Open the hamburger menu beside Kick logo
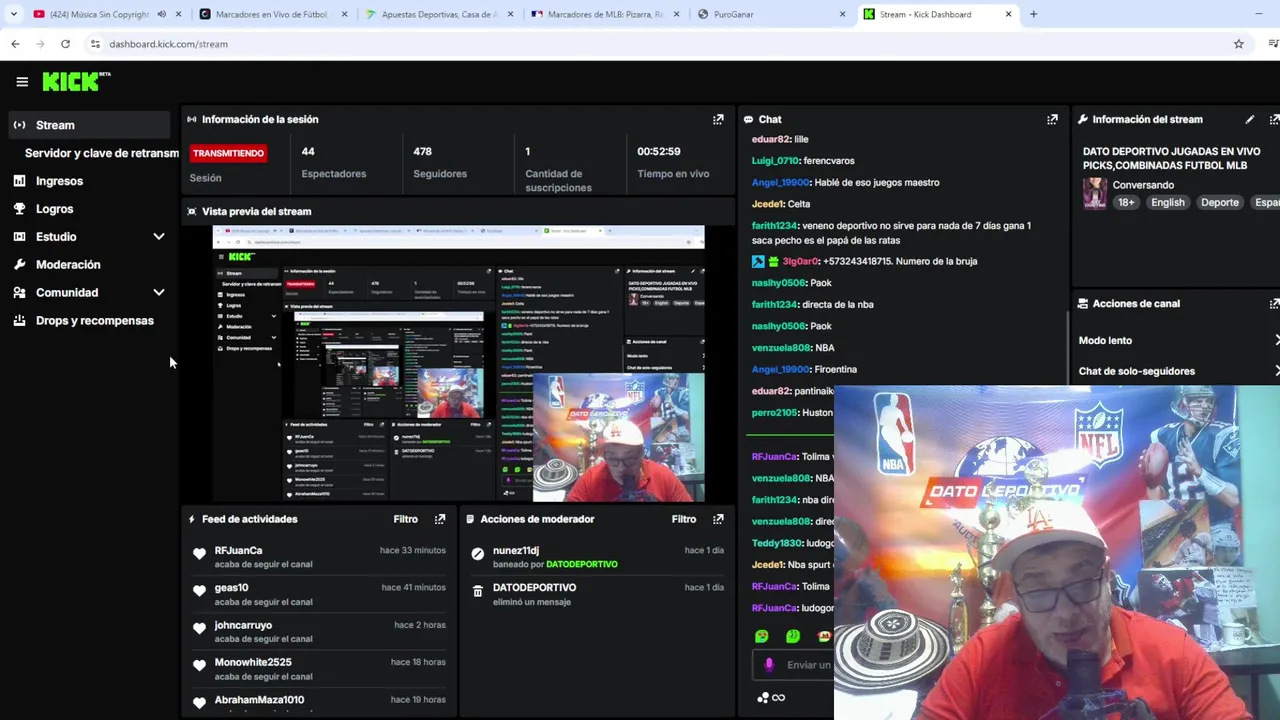The height and width of the screenshot is (720, 1280). (22, 82)
